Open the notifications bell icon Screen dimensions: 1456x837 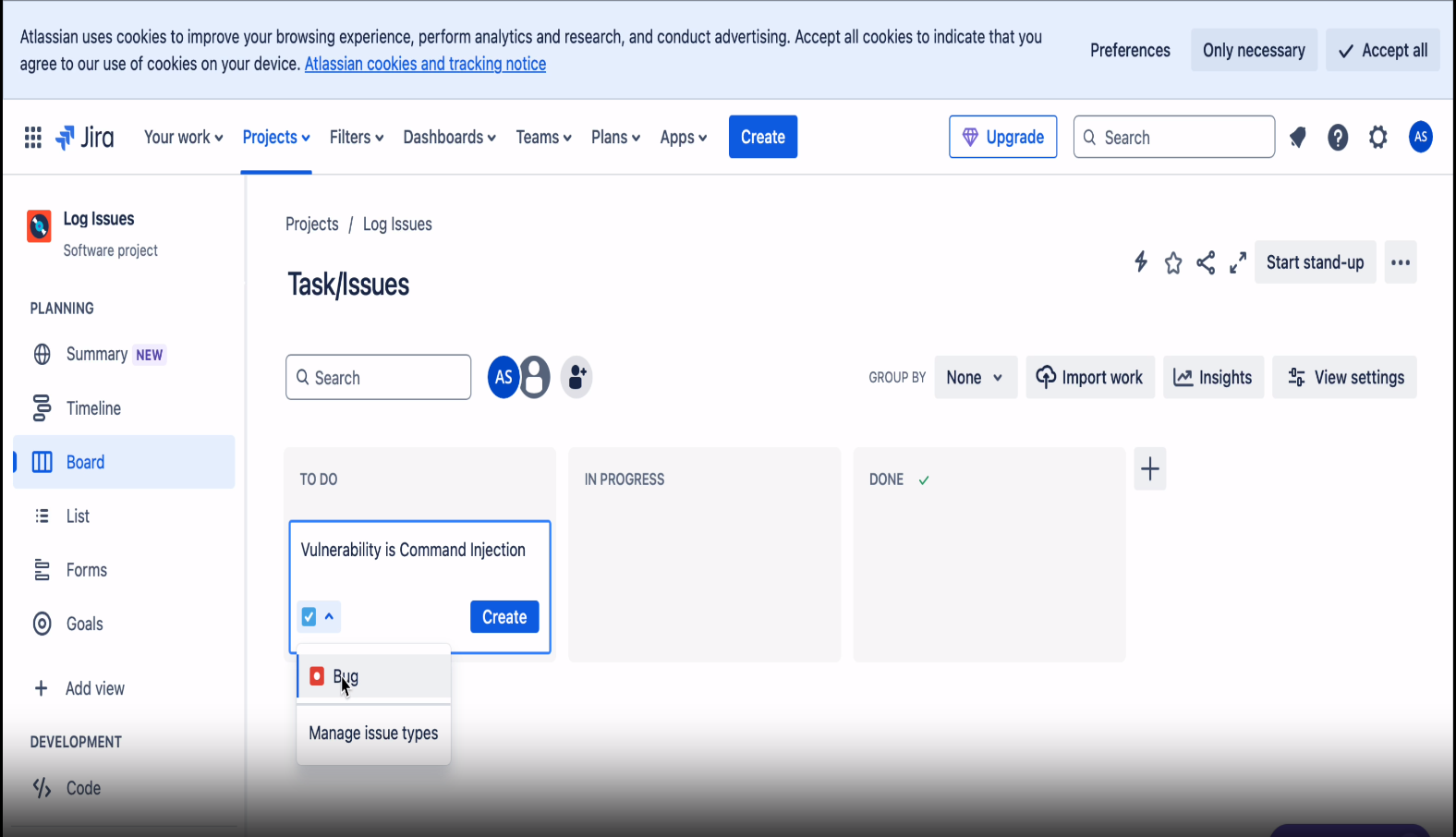pos(1298,138)
